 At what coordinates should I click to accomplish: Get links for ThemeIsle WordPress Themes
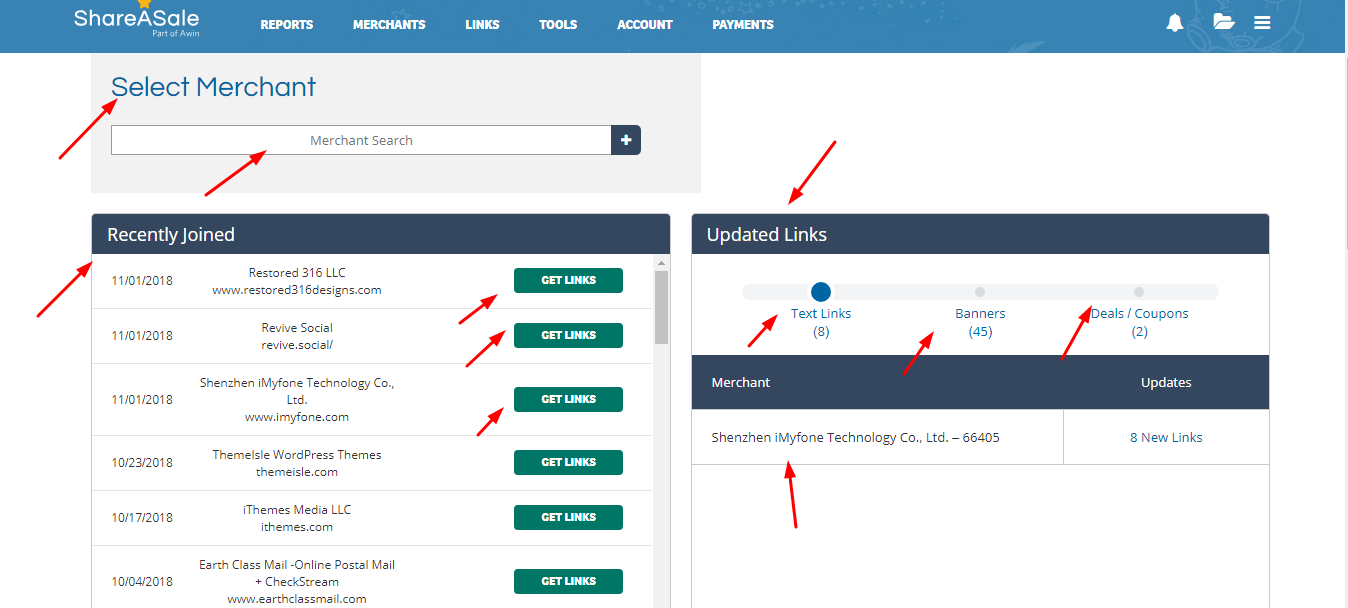(568, 462)
